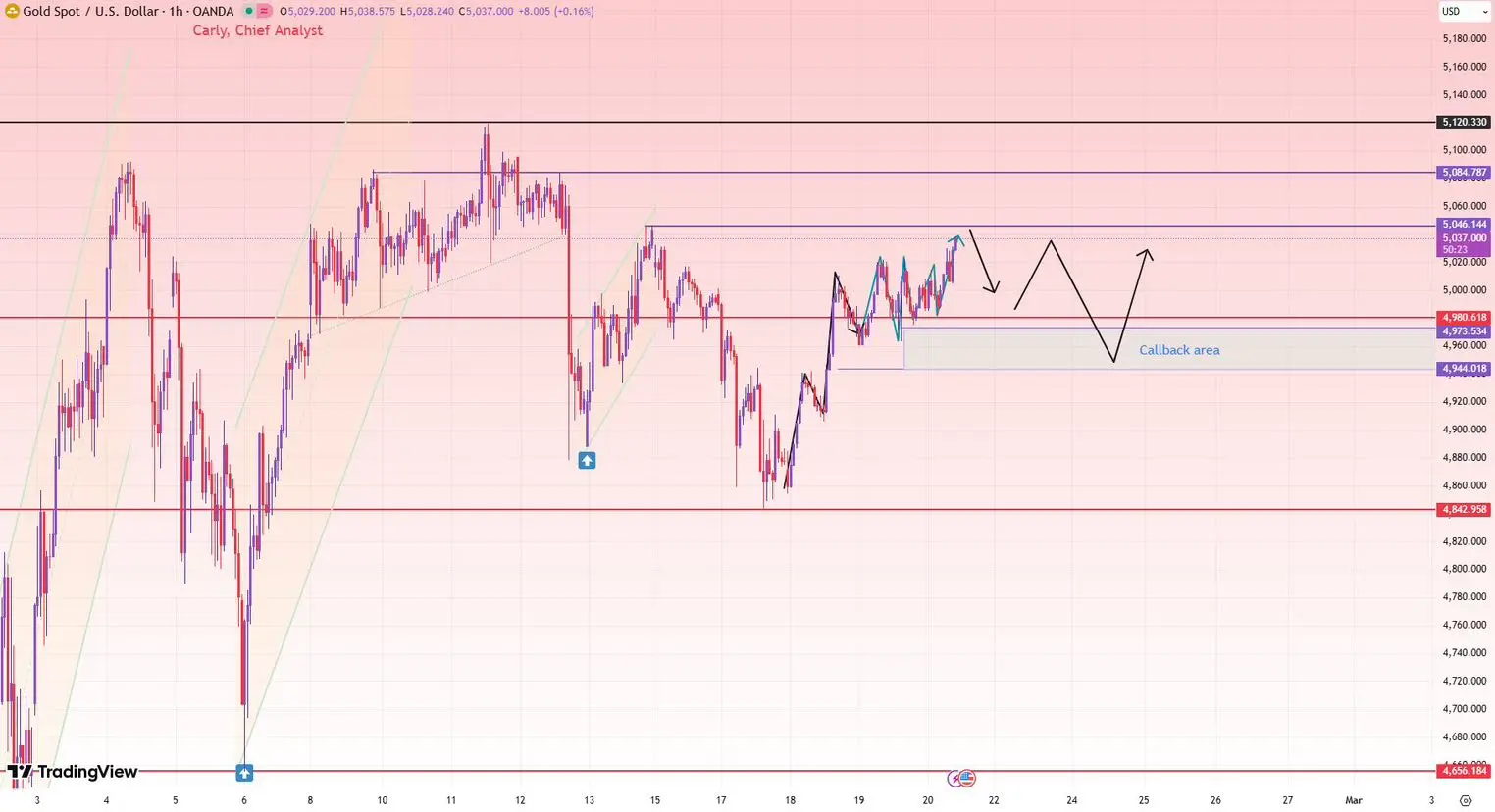Click the 4,900.000 price axis tick
Image resolution: width=1495 pixels, height=812 pixels.
1464,430
